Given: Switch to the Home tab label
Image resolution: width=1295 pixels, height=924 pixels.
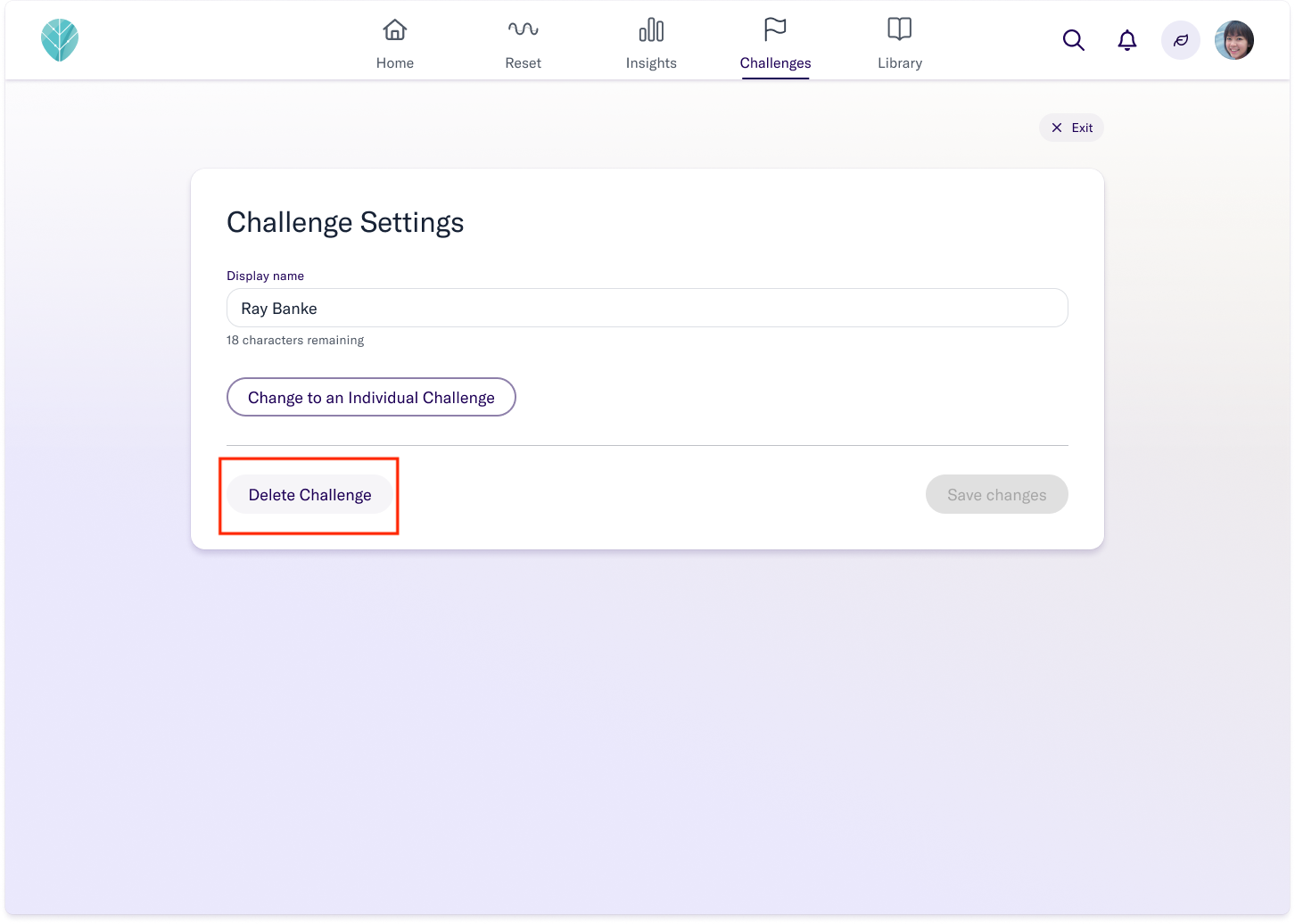Looking at the screenshot, I should tap(395, 63).
